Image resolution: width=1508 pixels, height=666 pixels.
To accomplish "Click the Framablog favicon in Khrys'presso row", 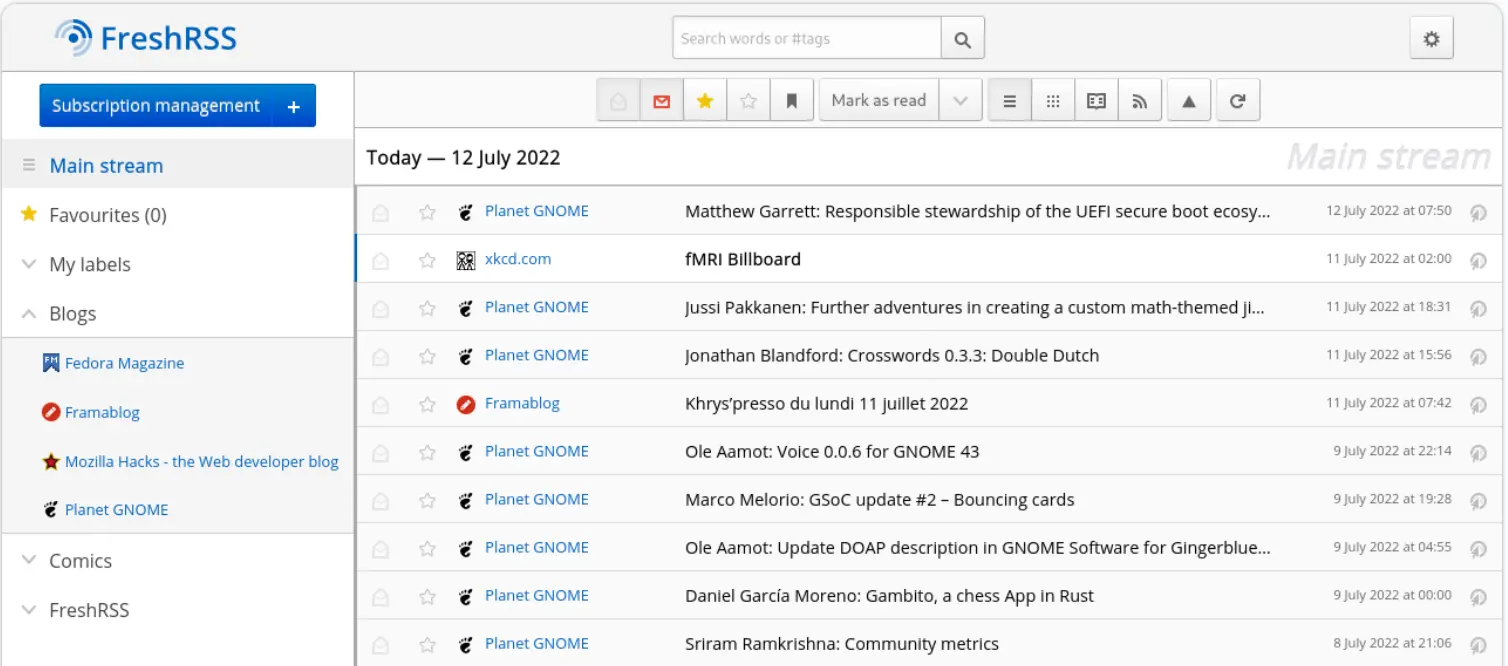I will (x=465, y=404).
